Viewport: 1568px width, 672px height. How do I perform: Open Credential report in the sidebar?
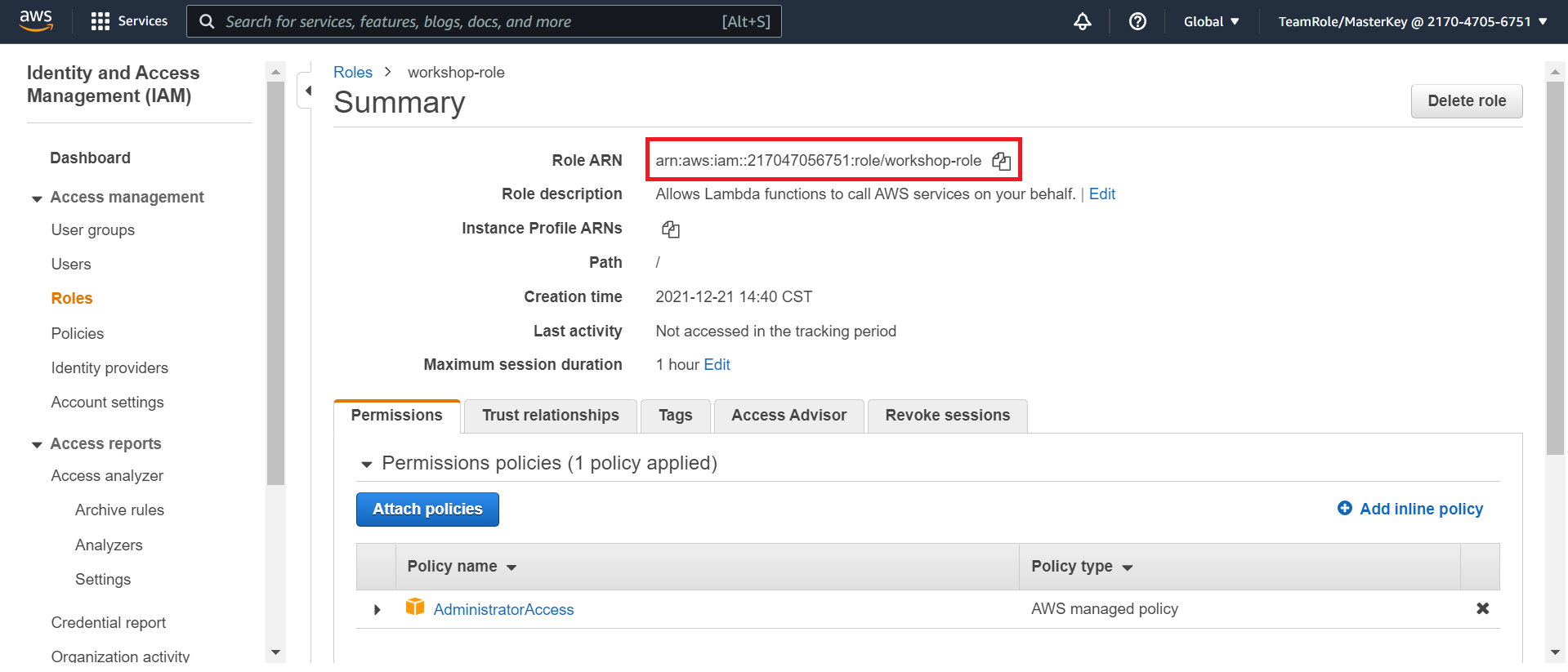(109, 623)
